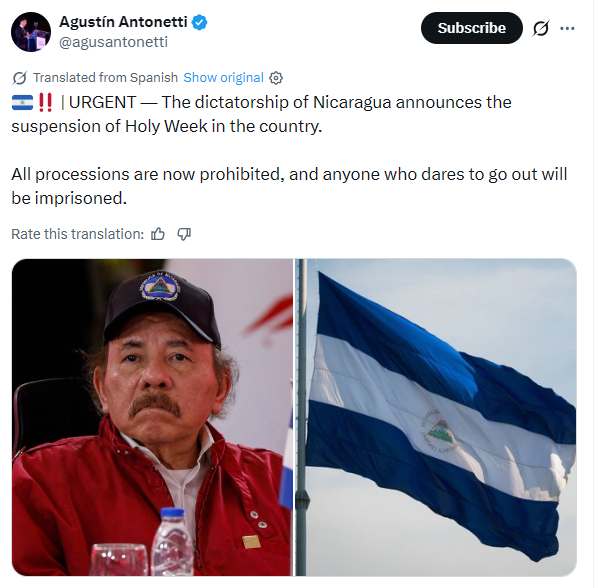Image resolution: width=601 pixels, height=588 pixels.
Task: Open the Grok icon beside Subscribe
Action: point(541,28)
